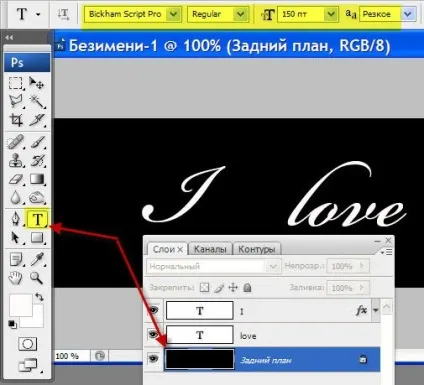Open the Заливка fill slider arrow
The height and width of the screenshot is (385, 424).
tap(362, 287)
